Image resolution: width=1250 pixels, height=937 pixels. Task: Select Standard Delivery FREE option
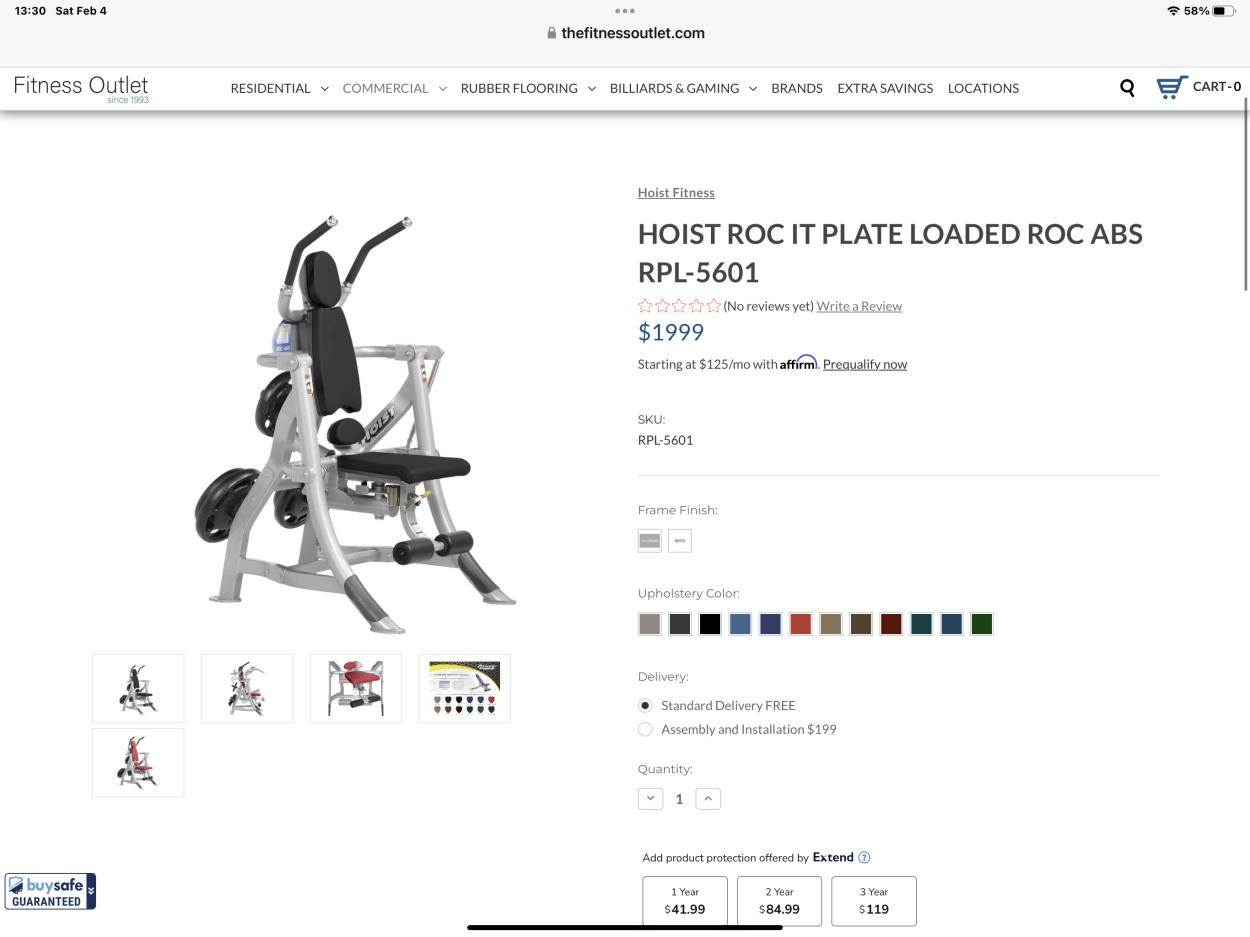(645, 705)
